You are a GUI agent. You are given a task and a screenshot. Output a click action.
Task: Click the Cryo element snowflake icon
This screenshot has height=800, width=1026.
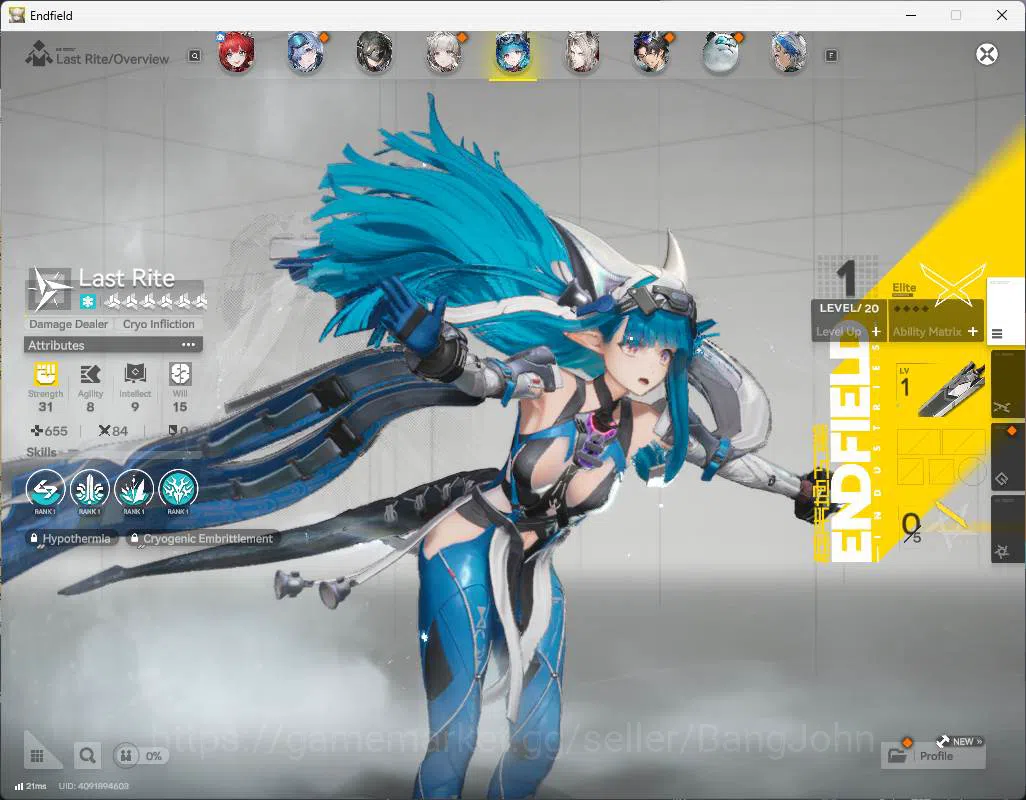(88, 302)
